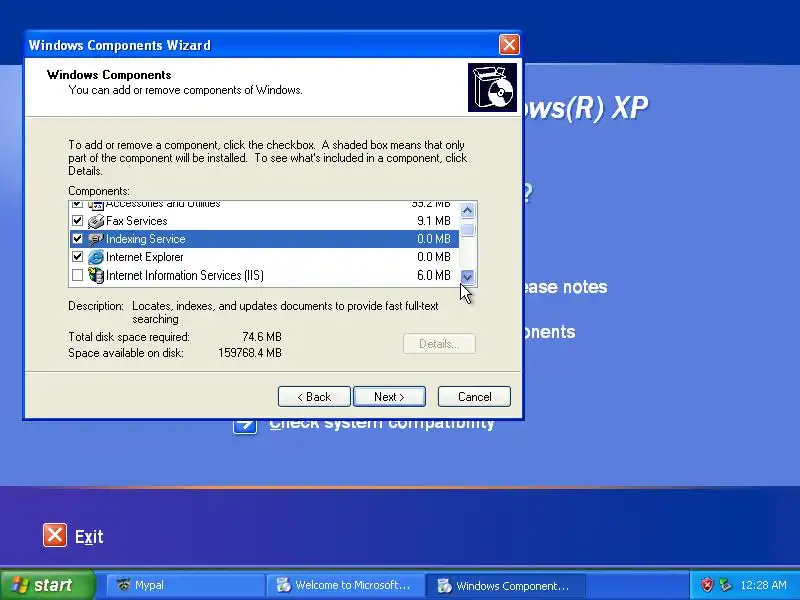Select the Windows Component taskbar button
The width and height of the screenshot is (800, 600).
(506, 585)
